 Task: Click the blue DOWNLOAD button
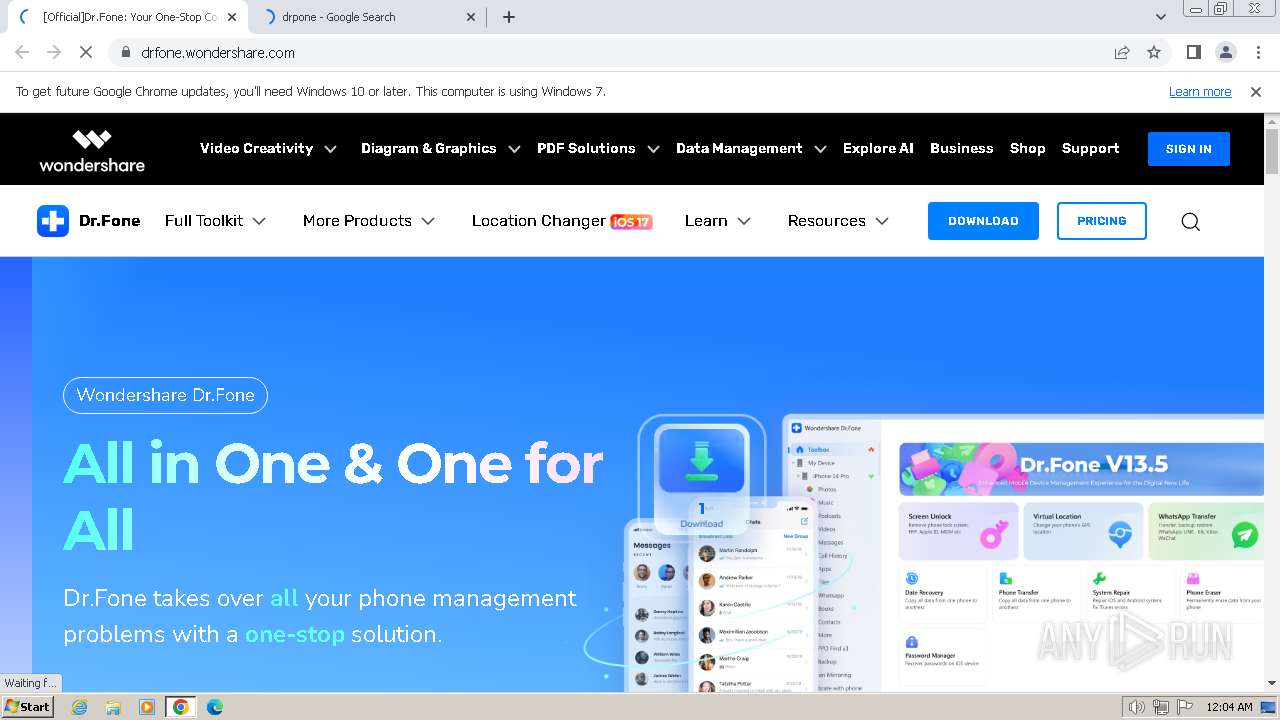click(983, 221)
